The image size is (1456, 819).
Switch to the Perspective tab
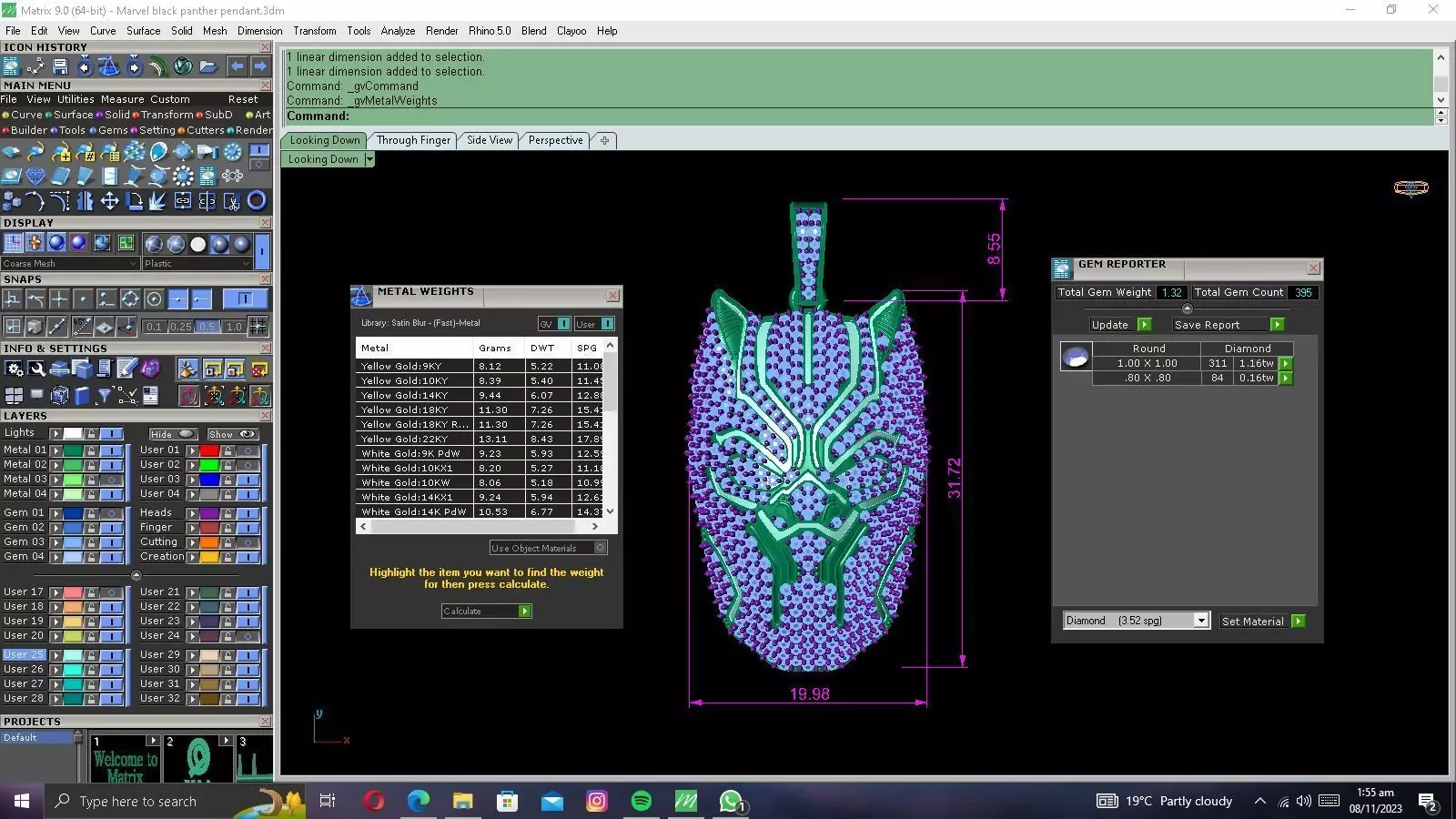555,140
